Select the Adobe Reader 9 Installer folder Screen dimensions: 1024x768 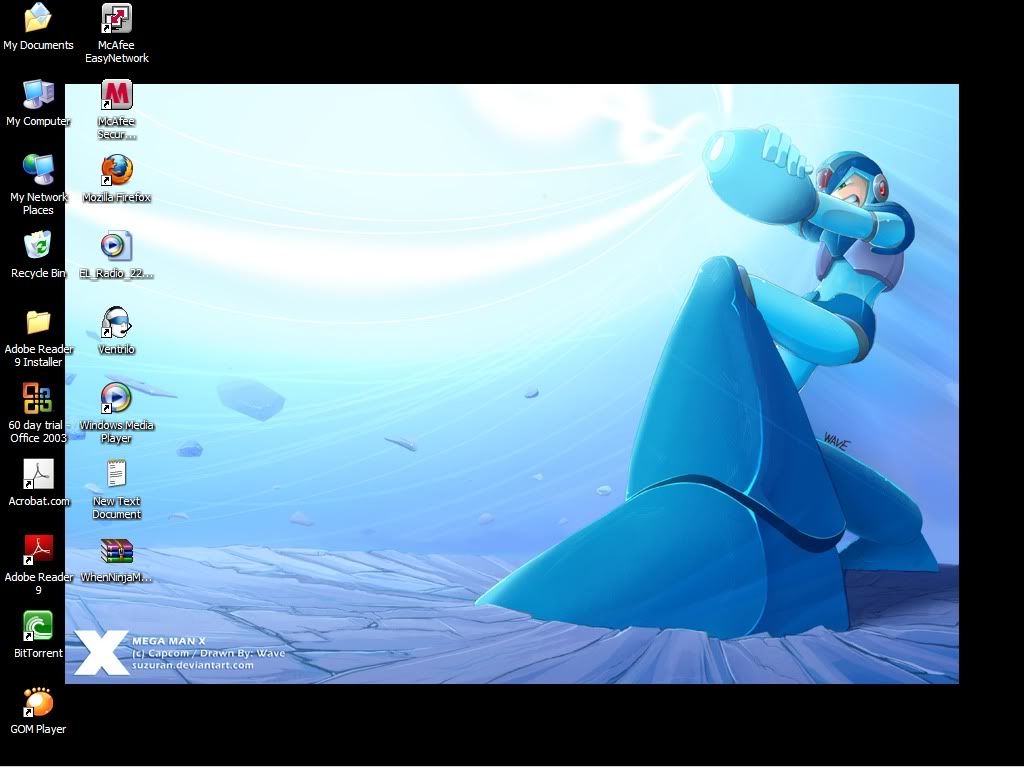click(x=38, y=322)
